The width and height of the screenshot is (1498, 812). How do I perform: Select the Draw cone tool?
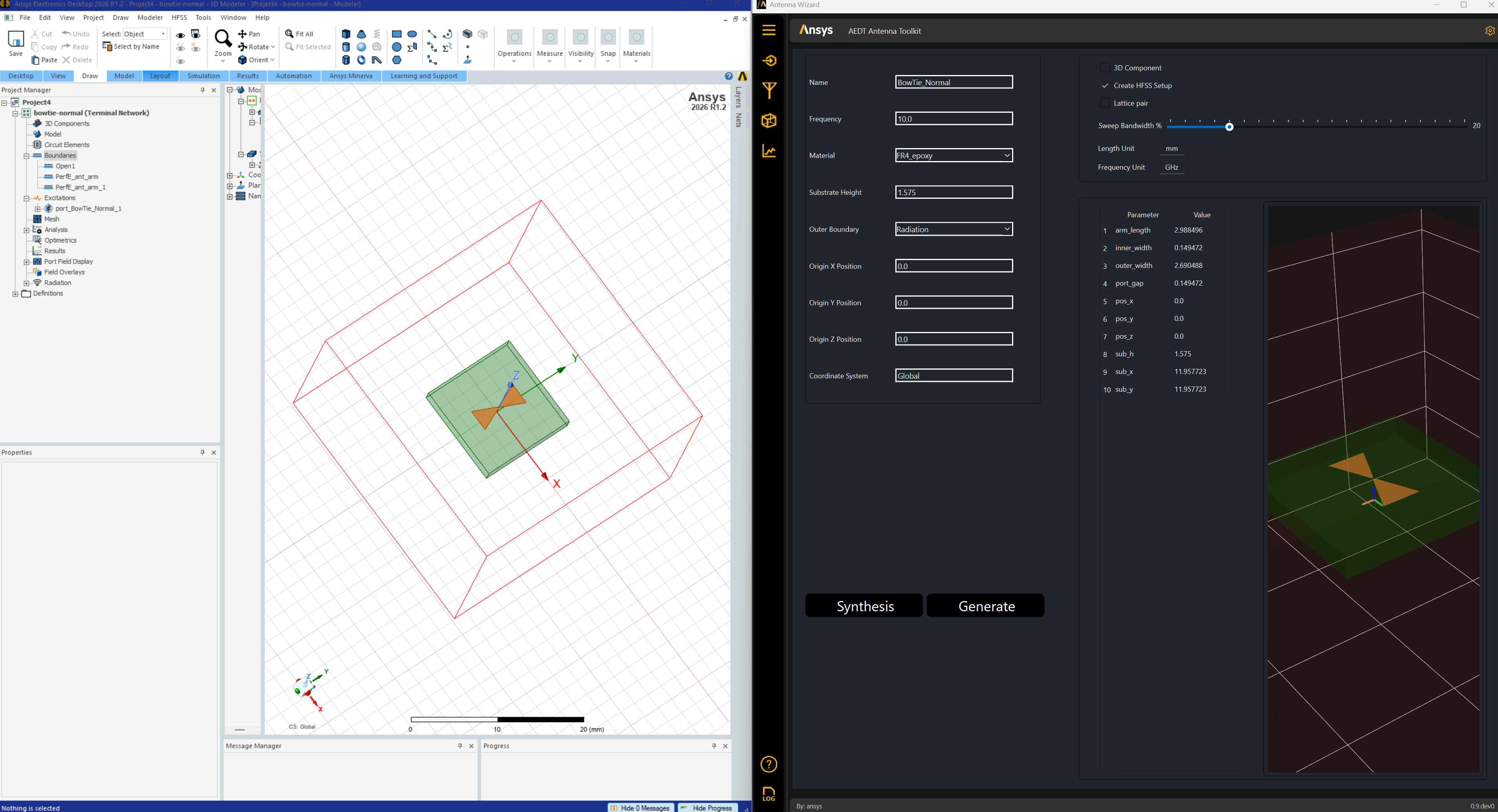[x=361, y=34]
